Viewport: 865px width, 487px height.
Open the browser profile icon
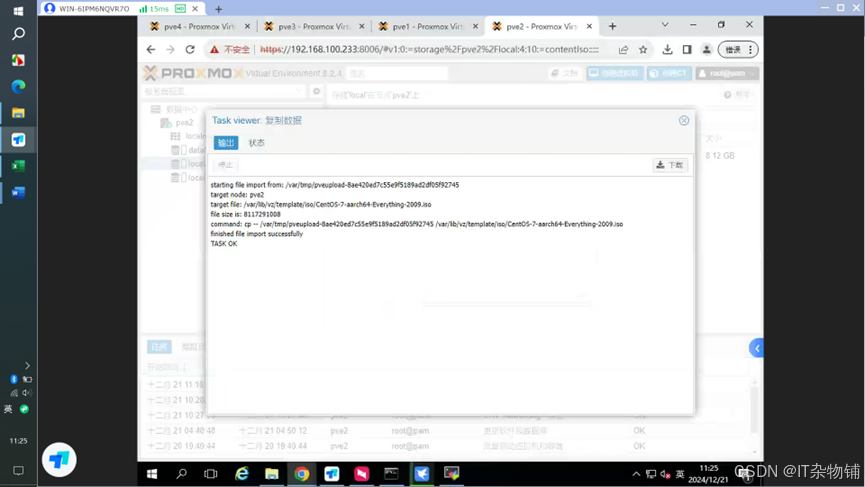click(707, 50)
